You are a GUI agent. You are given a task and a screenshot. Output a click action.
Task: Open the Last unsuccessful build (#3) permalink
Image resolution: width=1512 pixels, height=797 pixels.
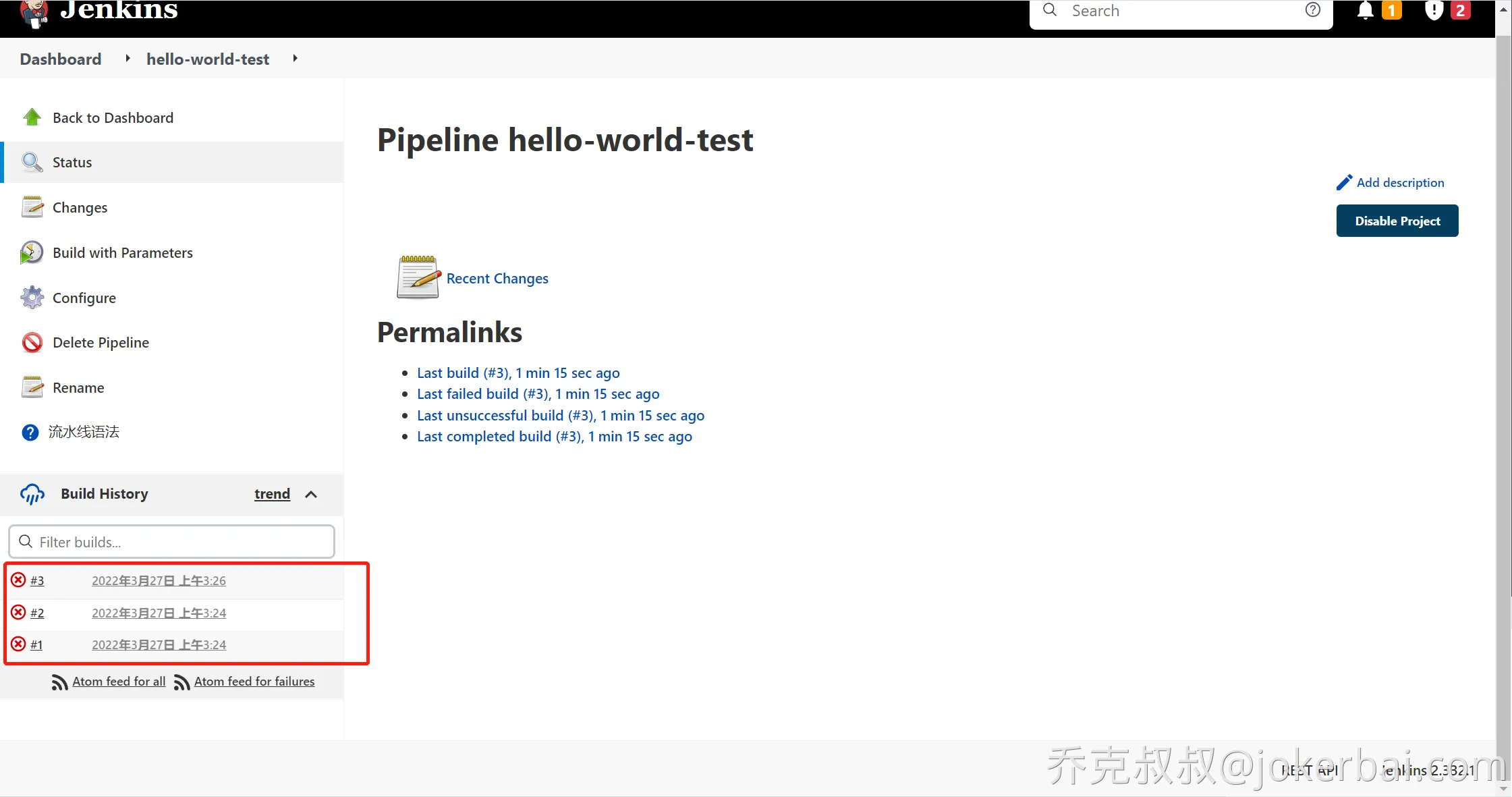click(x=561, y=415)
